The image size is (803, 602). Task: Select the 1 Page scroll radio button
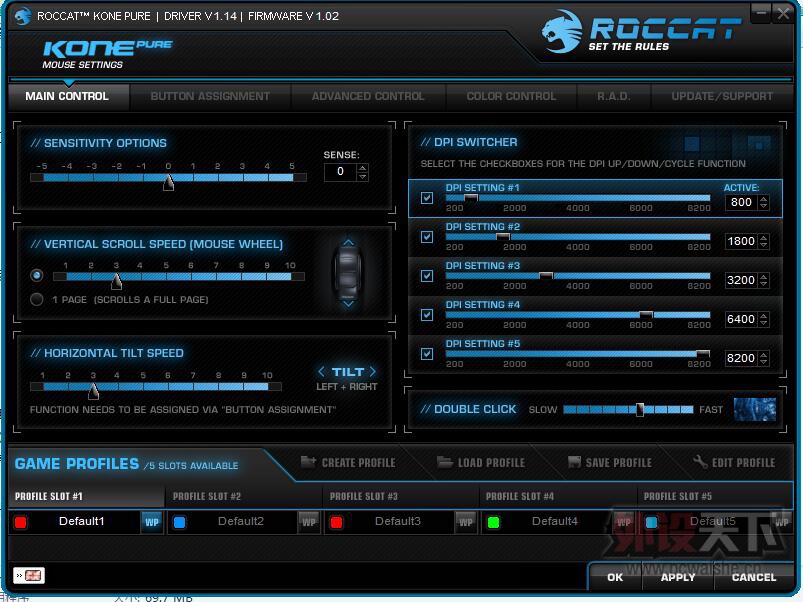(36, 299)
